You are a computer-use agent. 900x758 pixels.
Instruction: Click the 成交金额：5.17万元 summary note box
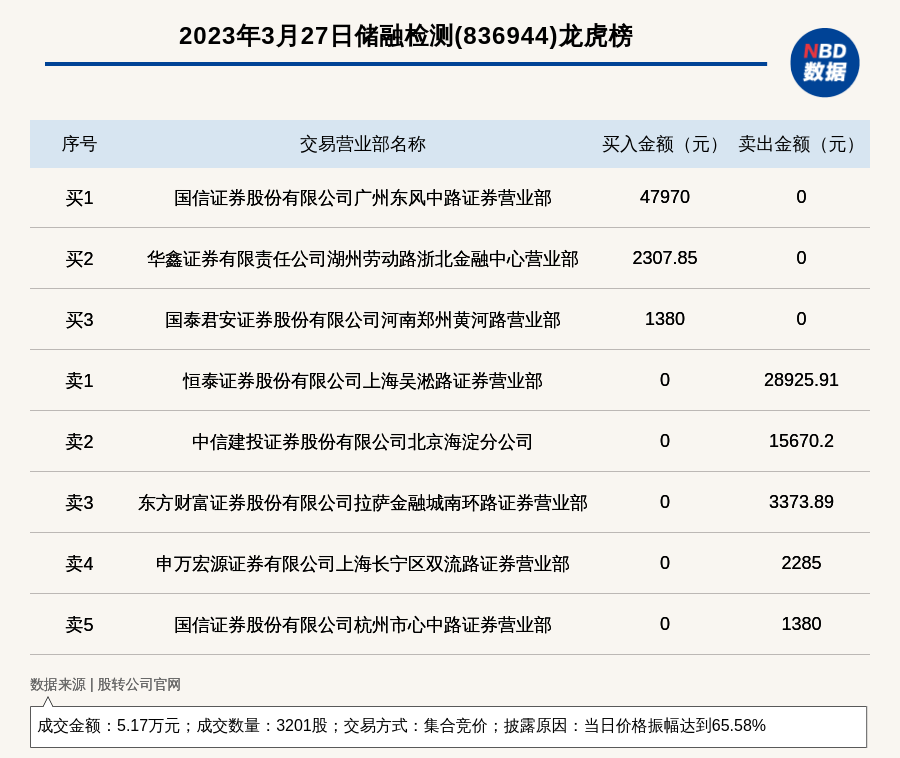coord(448,726)
